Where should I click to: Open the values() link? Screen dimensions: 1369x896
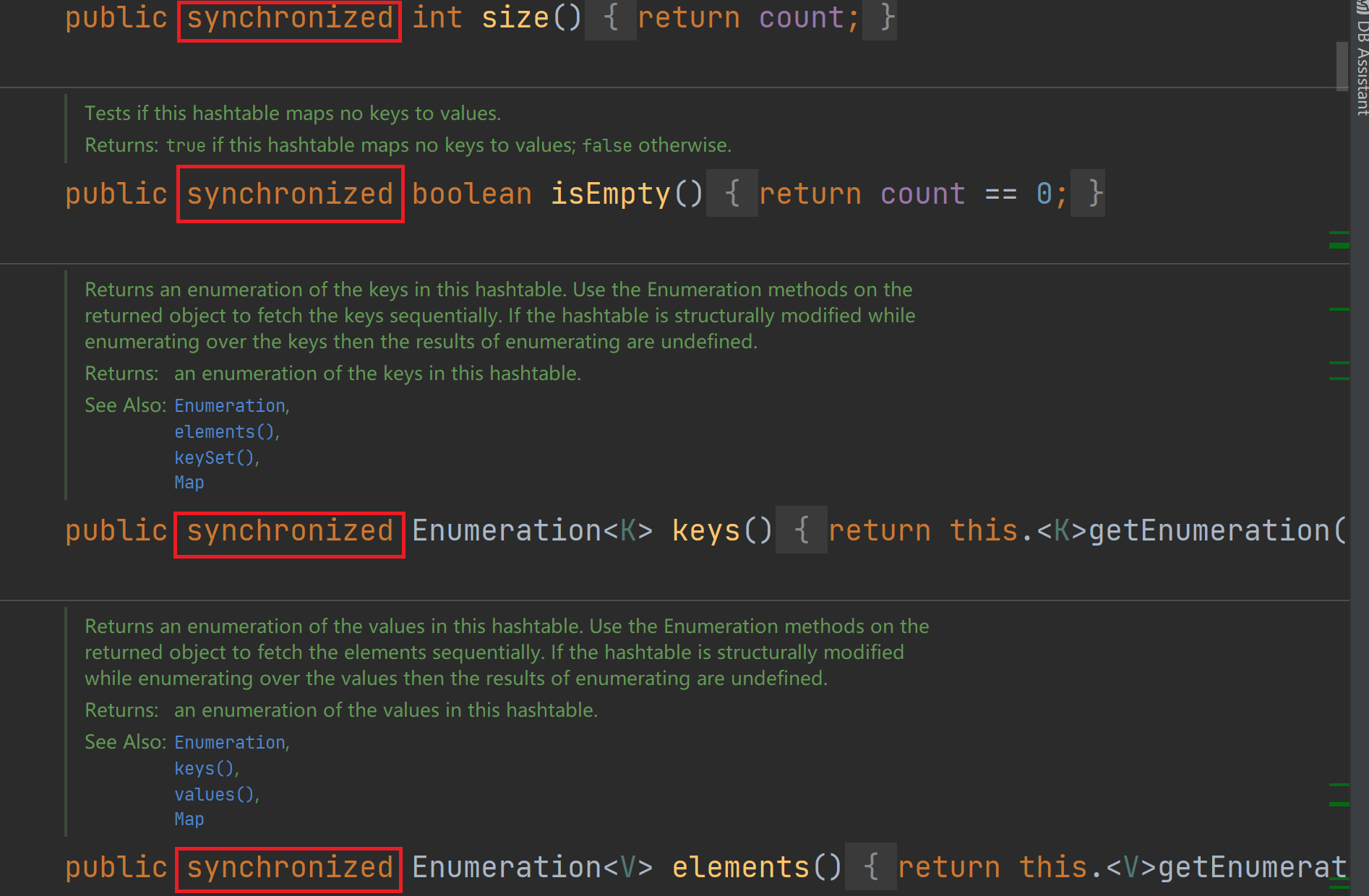(x=215, y=795)
